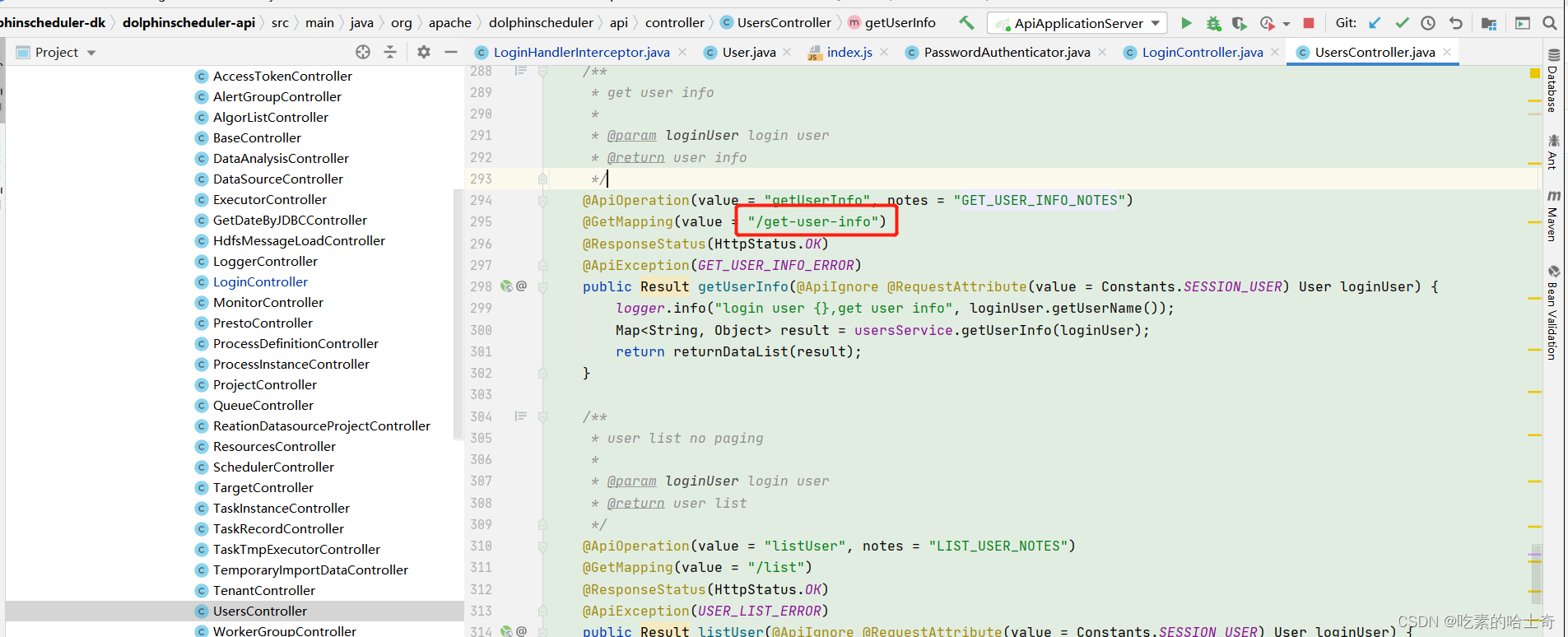Image resolution: width=1568 pixels, height=637 pixels.
Task: Collapse all in the Project panel
Action: [x=390, y=52]
